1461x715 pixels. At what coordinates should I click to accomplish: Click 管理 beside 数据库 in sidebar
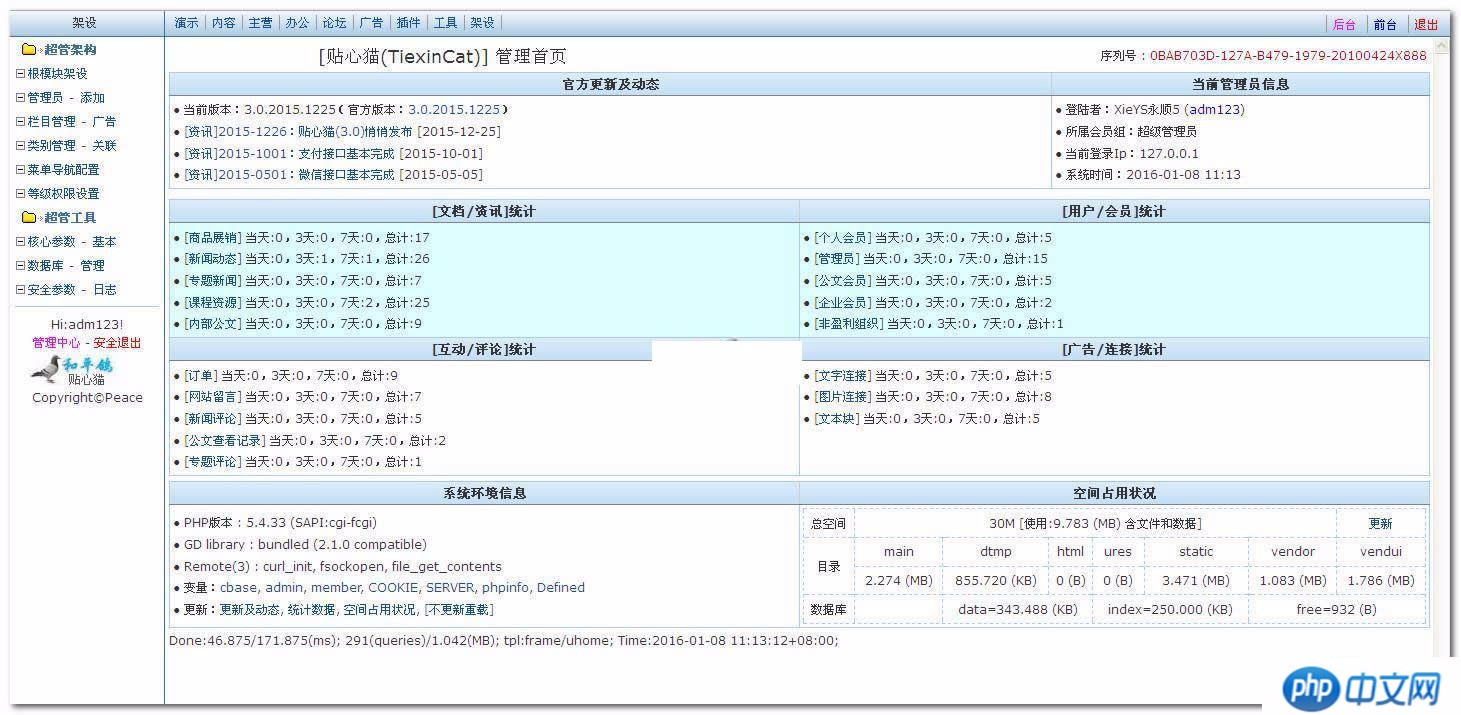(x=92, y=265)
